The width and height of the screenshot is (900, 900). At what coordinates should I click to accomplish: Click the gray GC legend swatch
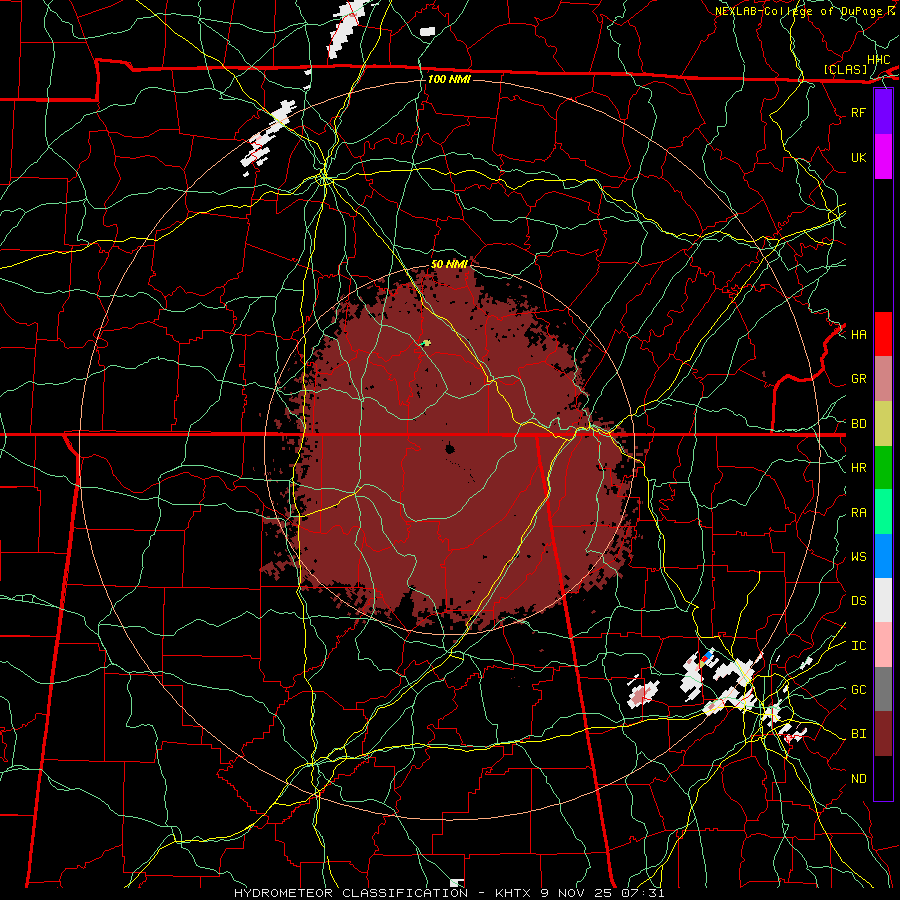click(883, 689)
